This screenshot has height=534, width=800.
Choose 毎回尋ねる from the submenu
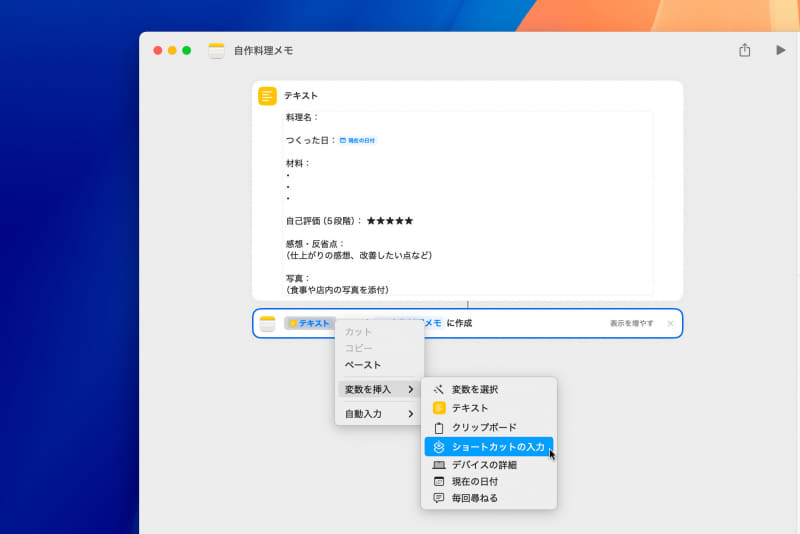(x=489, y=498)
